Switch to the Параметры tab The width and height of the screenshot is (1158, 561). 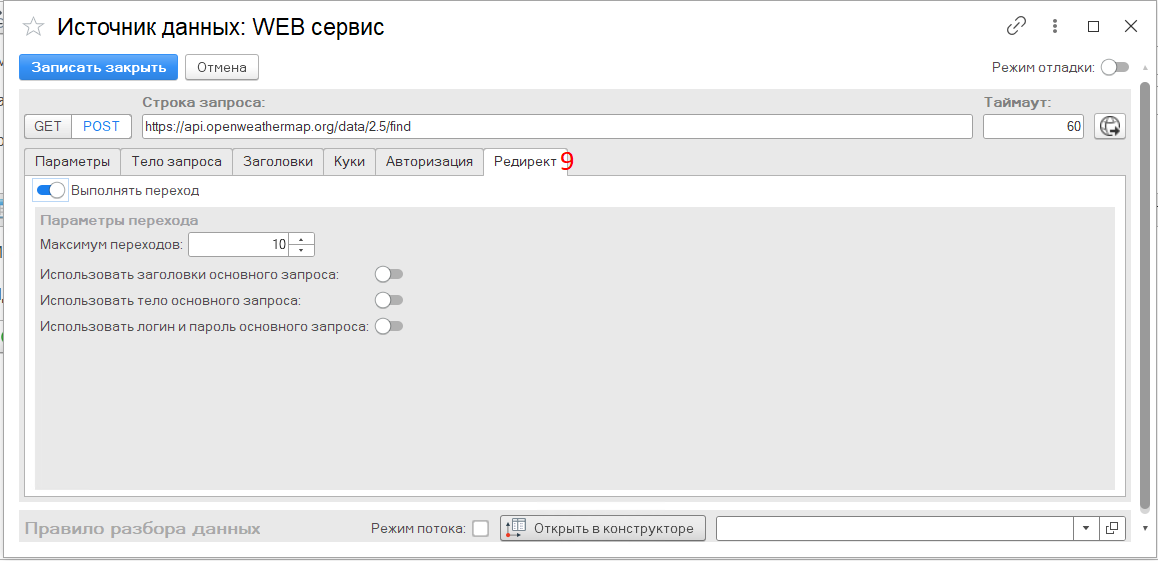click(x=72, y=162)
